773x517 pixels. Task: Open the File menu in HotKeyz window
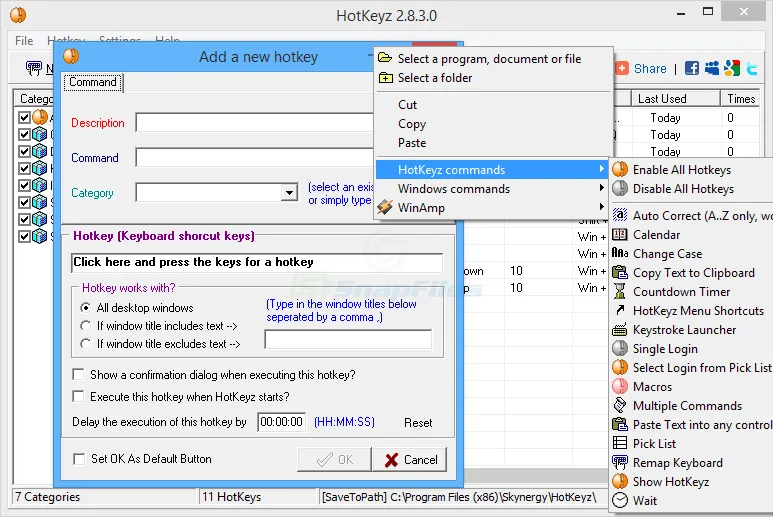tap(24, 40)
